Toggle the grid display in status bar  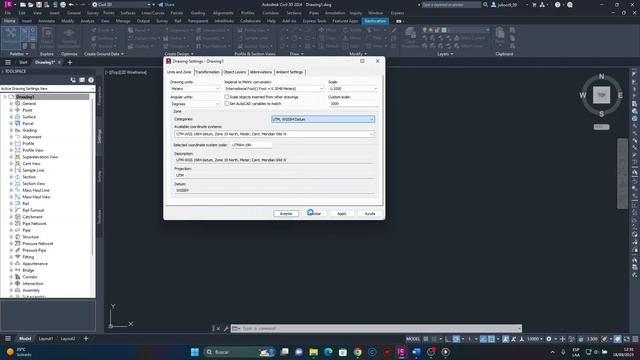pyautogui.click(x=426, y=339)
